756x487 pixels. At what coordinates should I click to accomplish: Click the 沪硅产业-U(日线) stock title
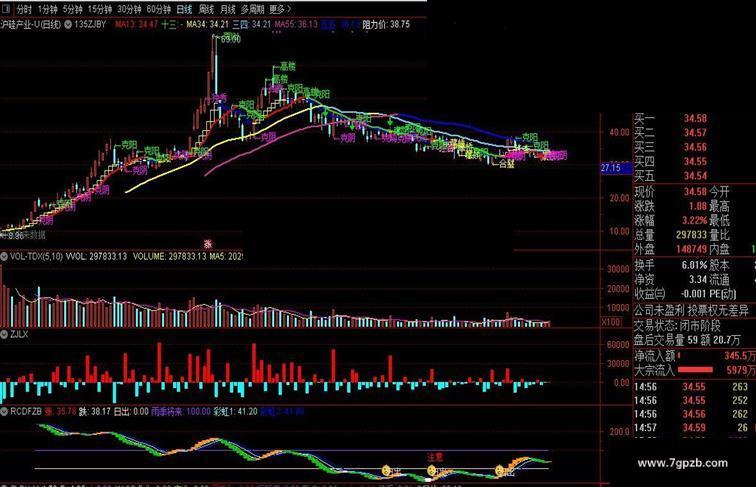point(31,24)
